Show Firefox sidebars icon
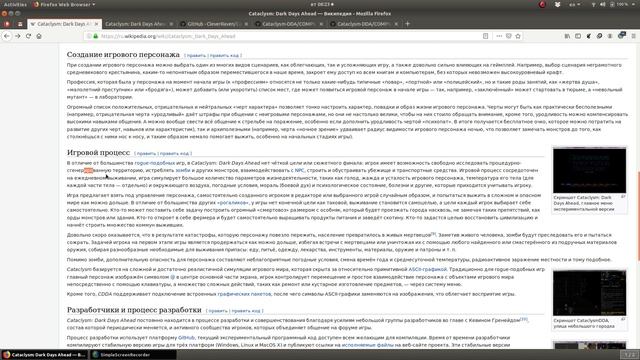Viewport: 640px width, 360px height. tap(578, 36)
